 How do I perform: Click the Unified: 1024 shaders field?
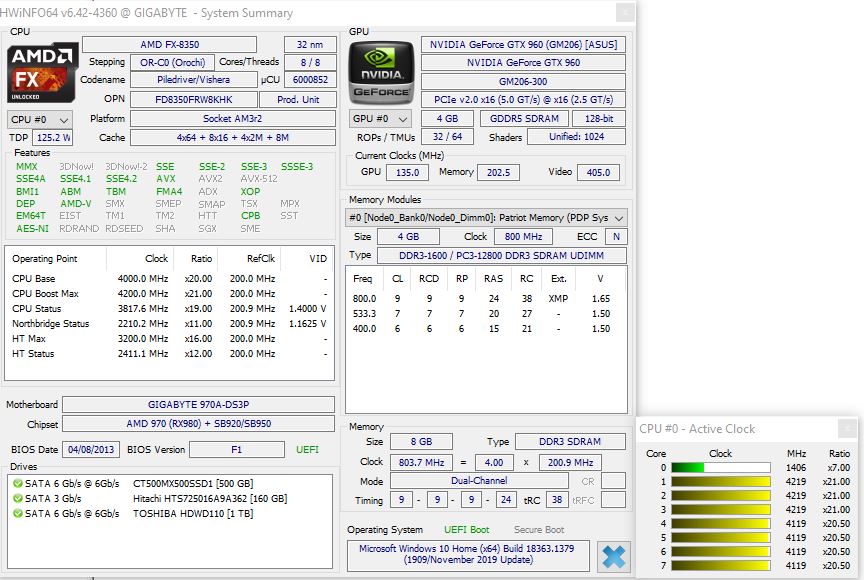[576, 137]
